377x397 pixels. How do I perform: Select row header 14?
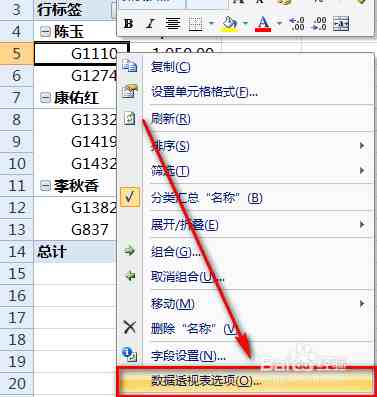17,252
